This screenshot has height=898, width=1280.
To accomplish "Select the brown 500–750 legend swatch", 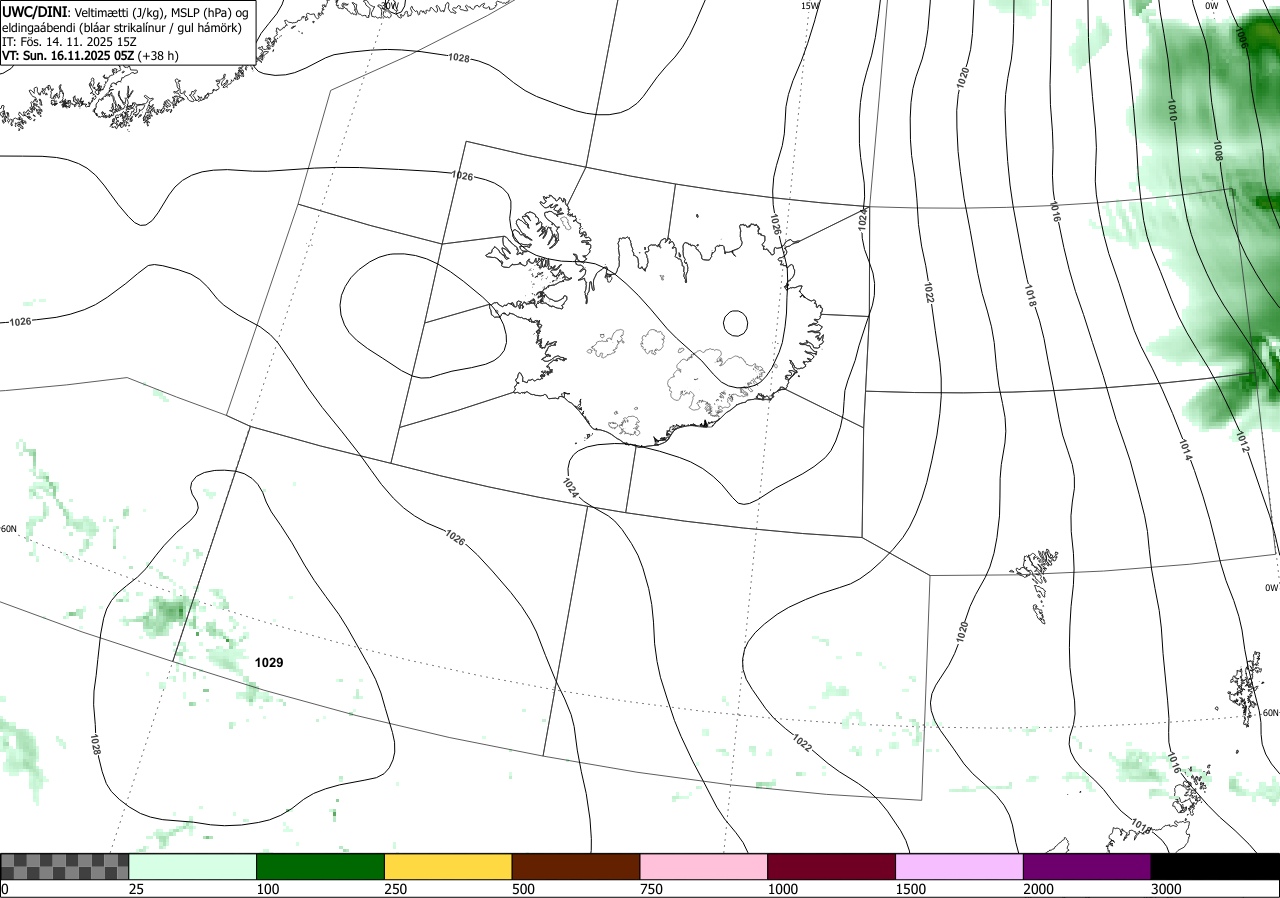I will [x=576, y=866].
